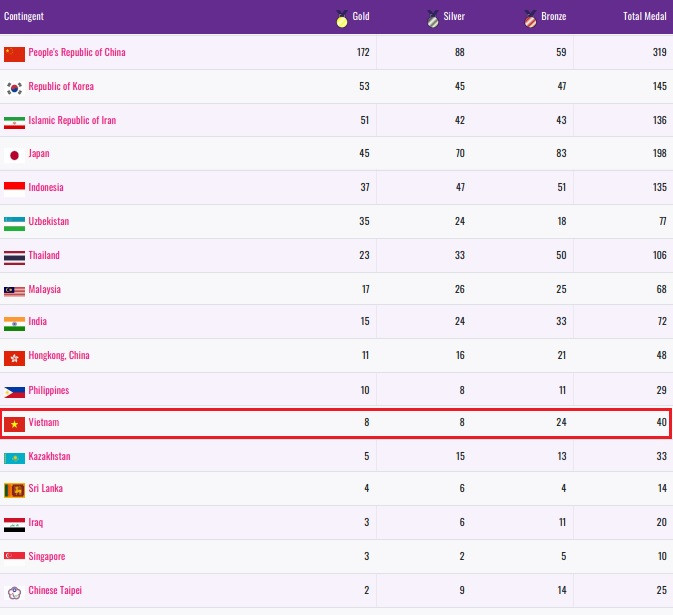Click the Vietnam flag icon
The height and width of the screenshot is (615, 673).
[x=14, y=423]
